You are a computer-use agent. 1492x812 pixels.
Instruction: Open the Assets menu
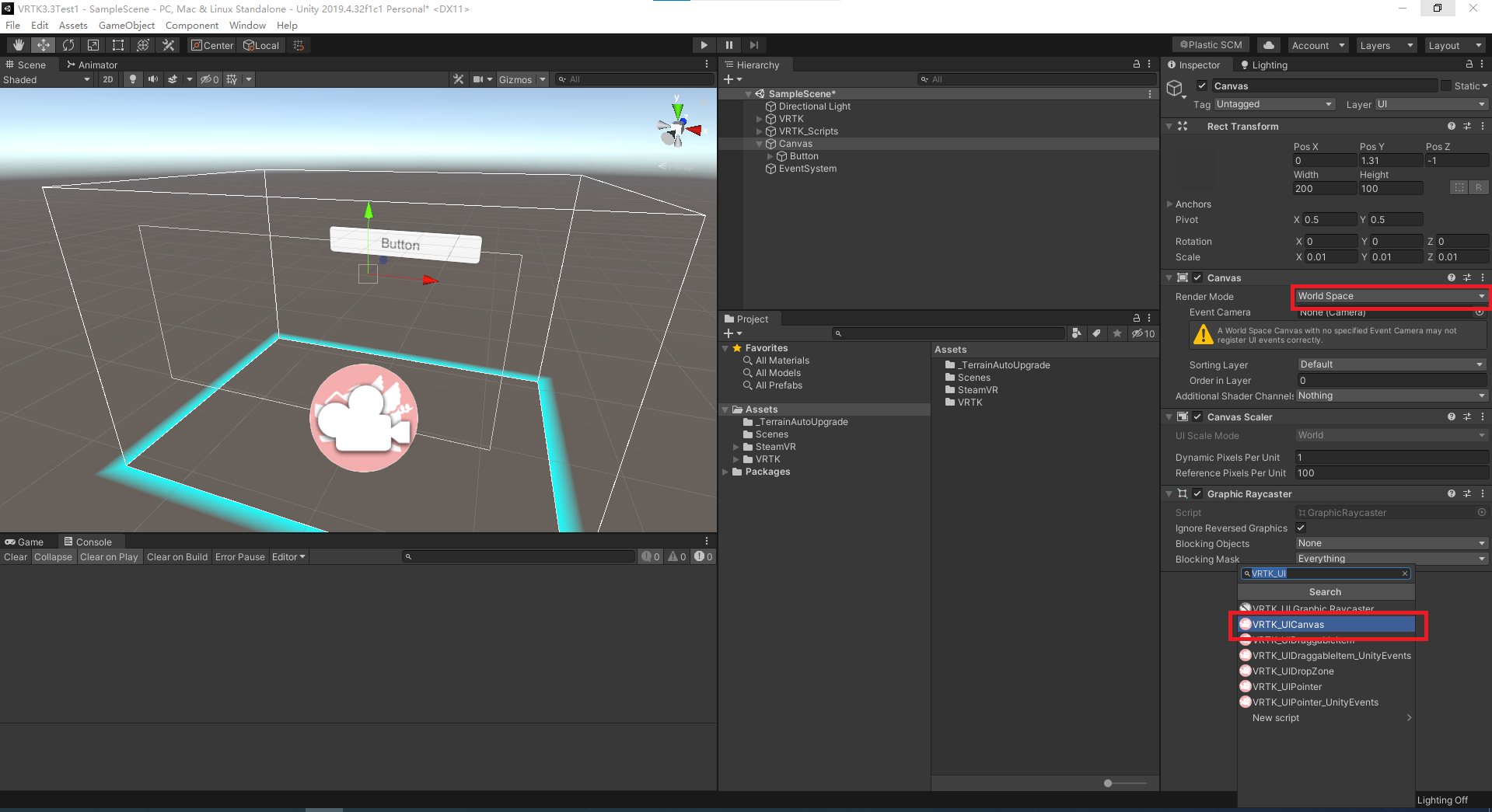click(73, 25)
